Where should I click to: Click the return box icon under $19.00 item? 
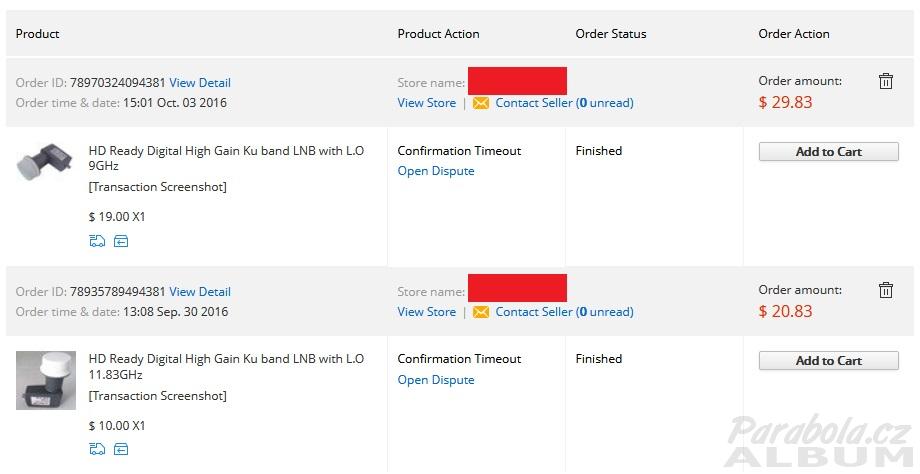point(121,241)
